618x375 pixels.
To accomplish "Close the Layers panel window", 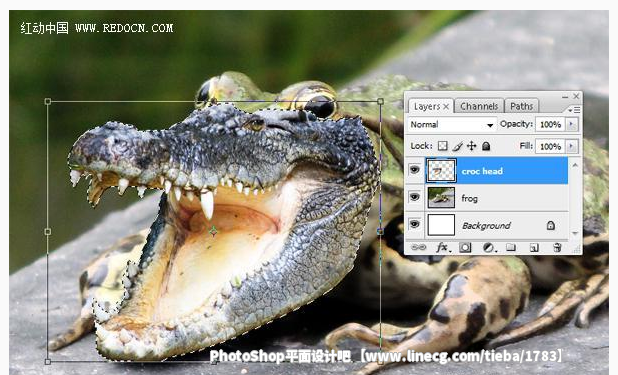I will tap(576, 96).
